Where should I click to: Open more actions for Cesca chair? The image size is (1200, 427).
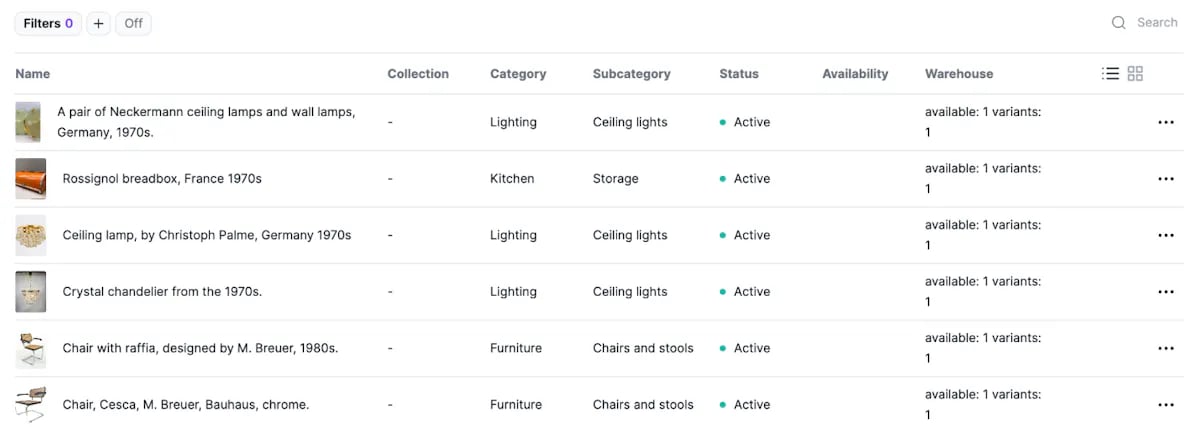(1165, 405)
